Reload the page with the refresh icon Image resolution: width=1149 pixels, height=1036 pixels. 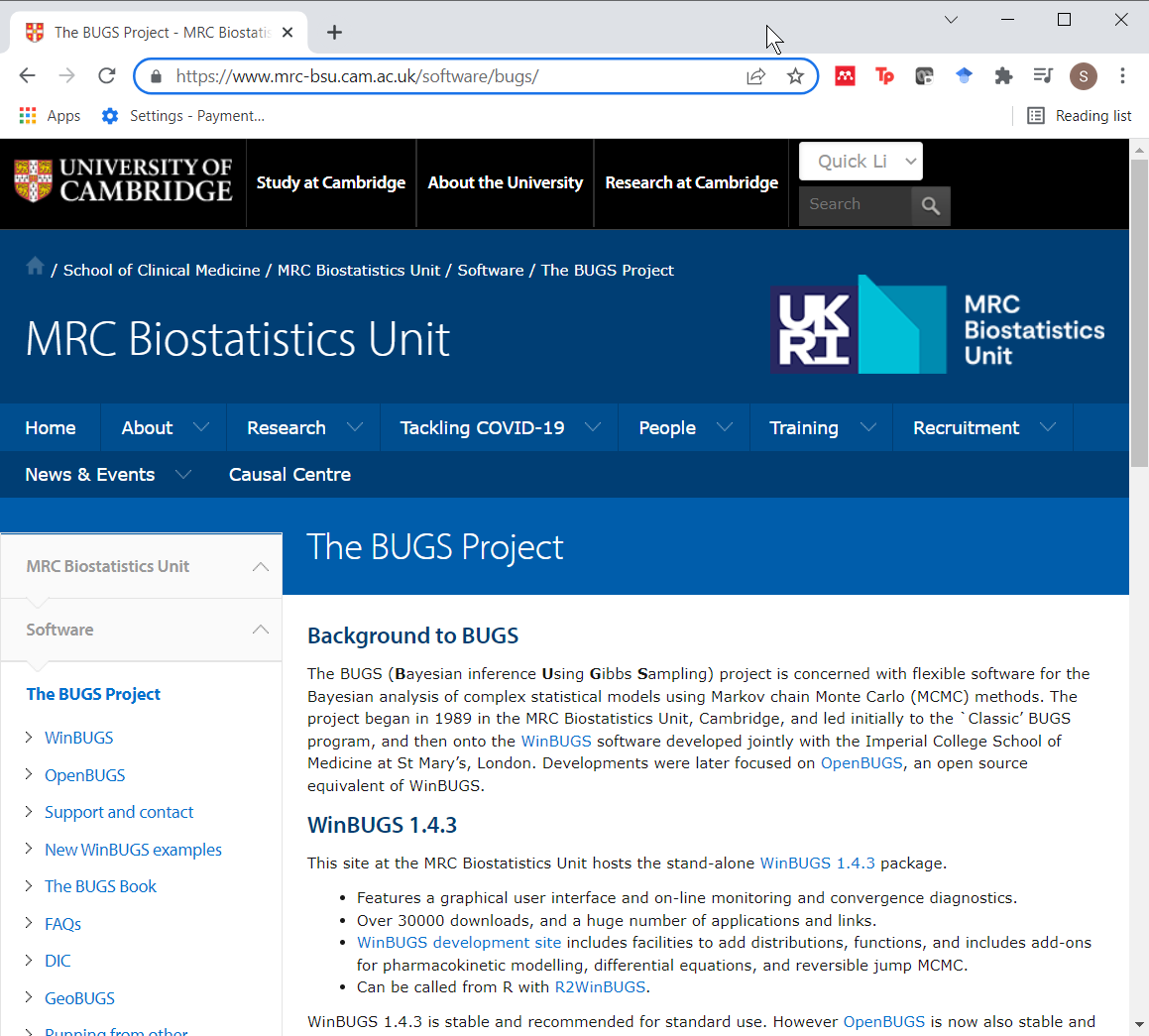pos(107,75)
